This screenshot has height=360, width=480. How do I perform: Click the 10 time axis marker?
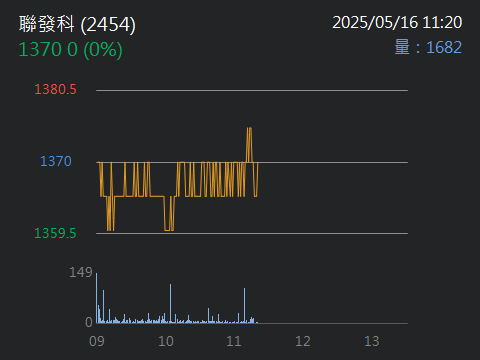[166, 341]
